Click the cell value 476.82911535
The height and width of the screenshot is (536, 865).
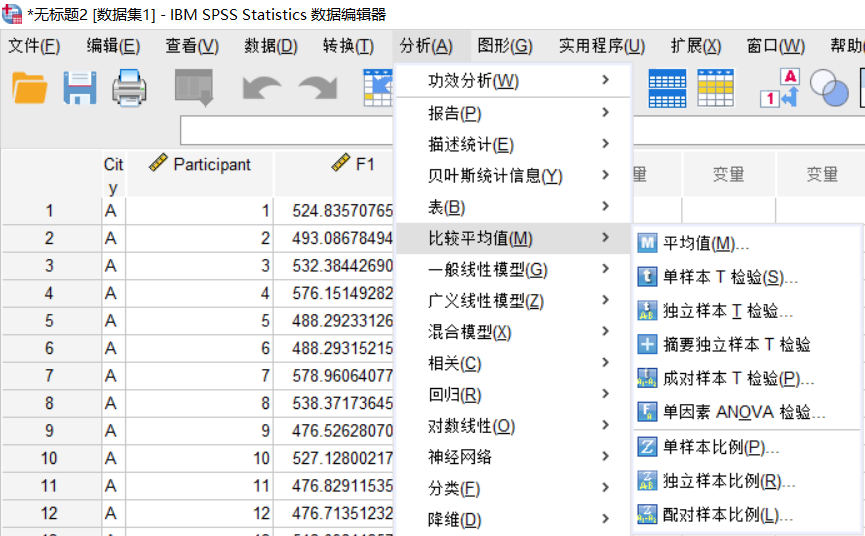coord(342,486)
